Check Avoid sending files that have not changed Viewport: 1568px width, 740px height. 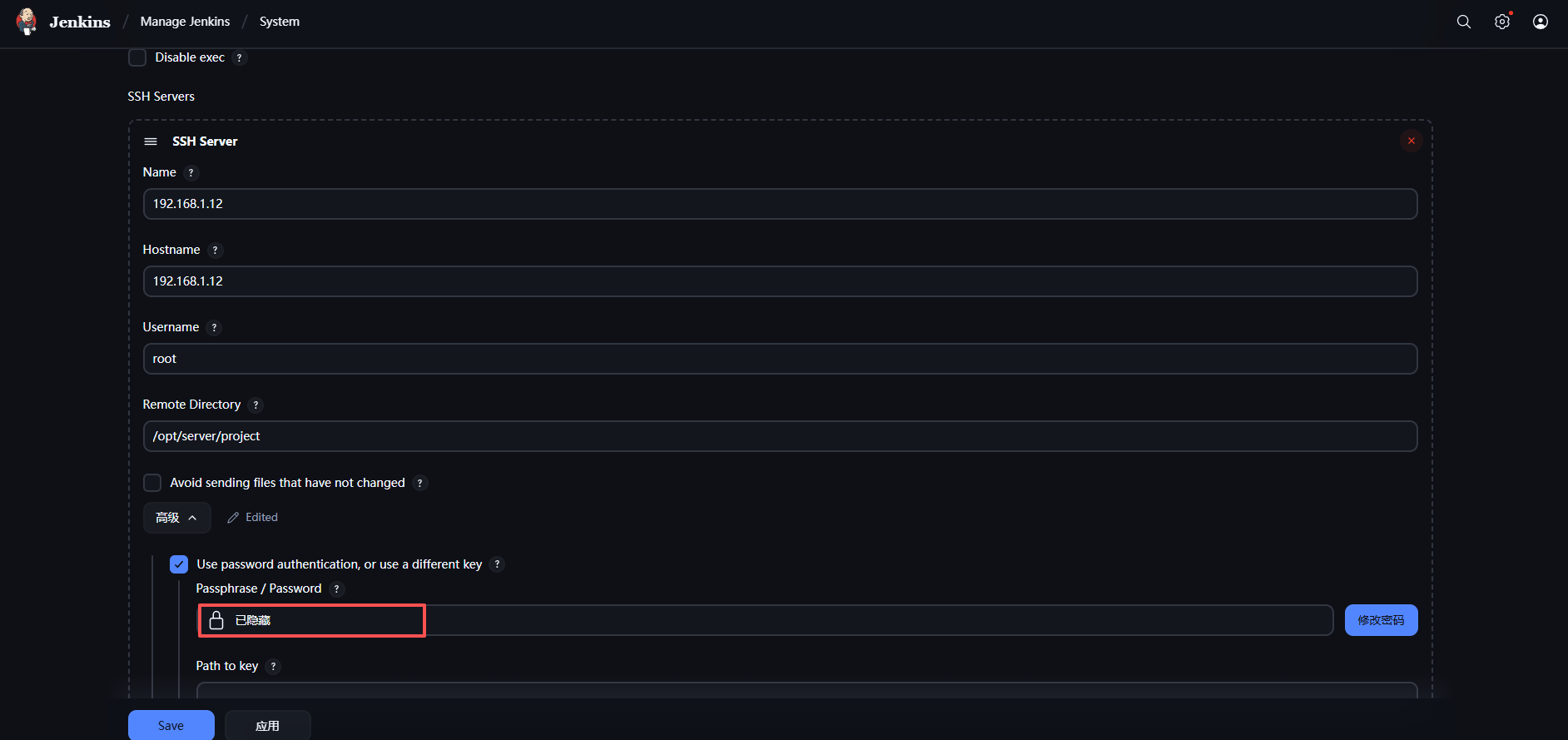tap(152, 483)
